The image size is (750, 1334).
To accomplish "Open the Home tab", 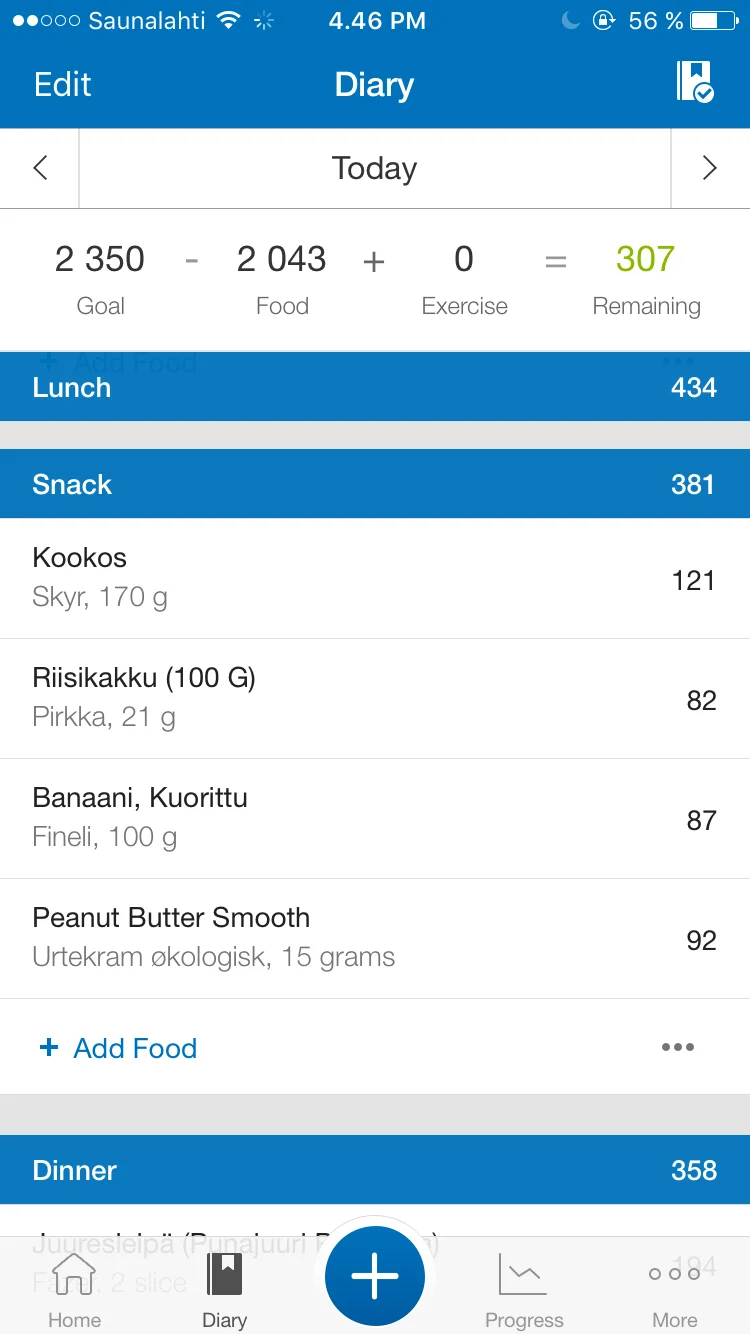I will [74, 1290].
